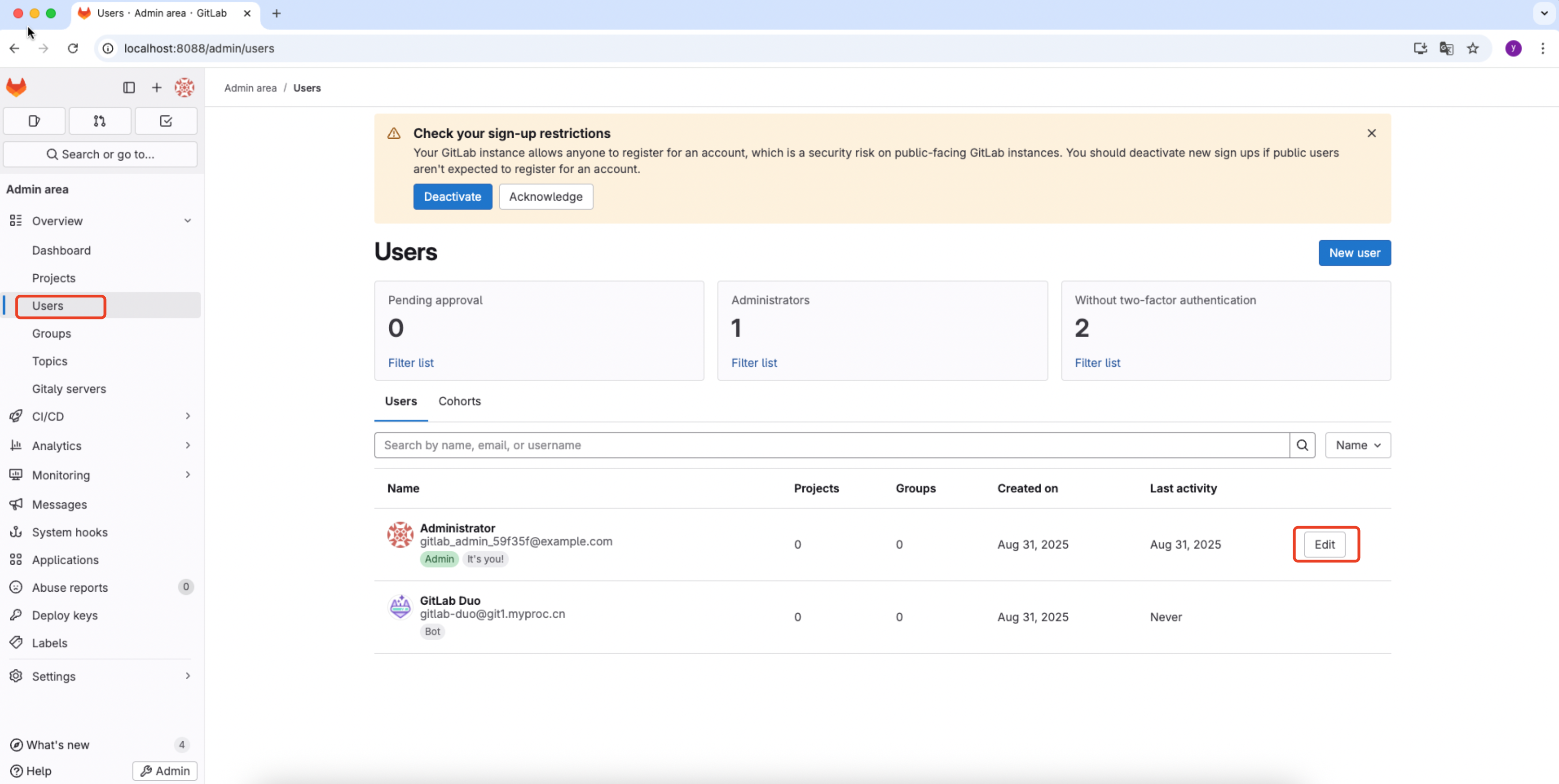Open the merge requests shortcut icon

click(100, 121)
